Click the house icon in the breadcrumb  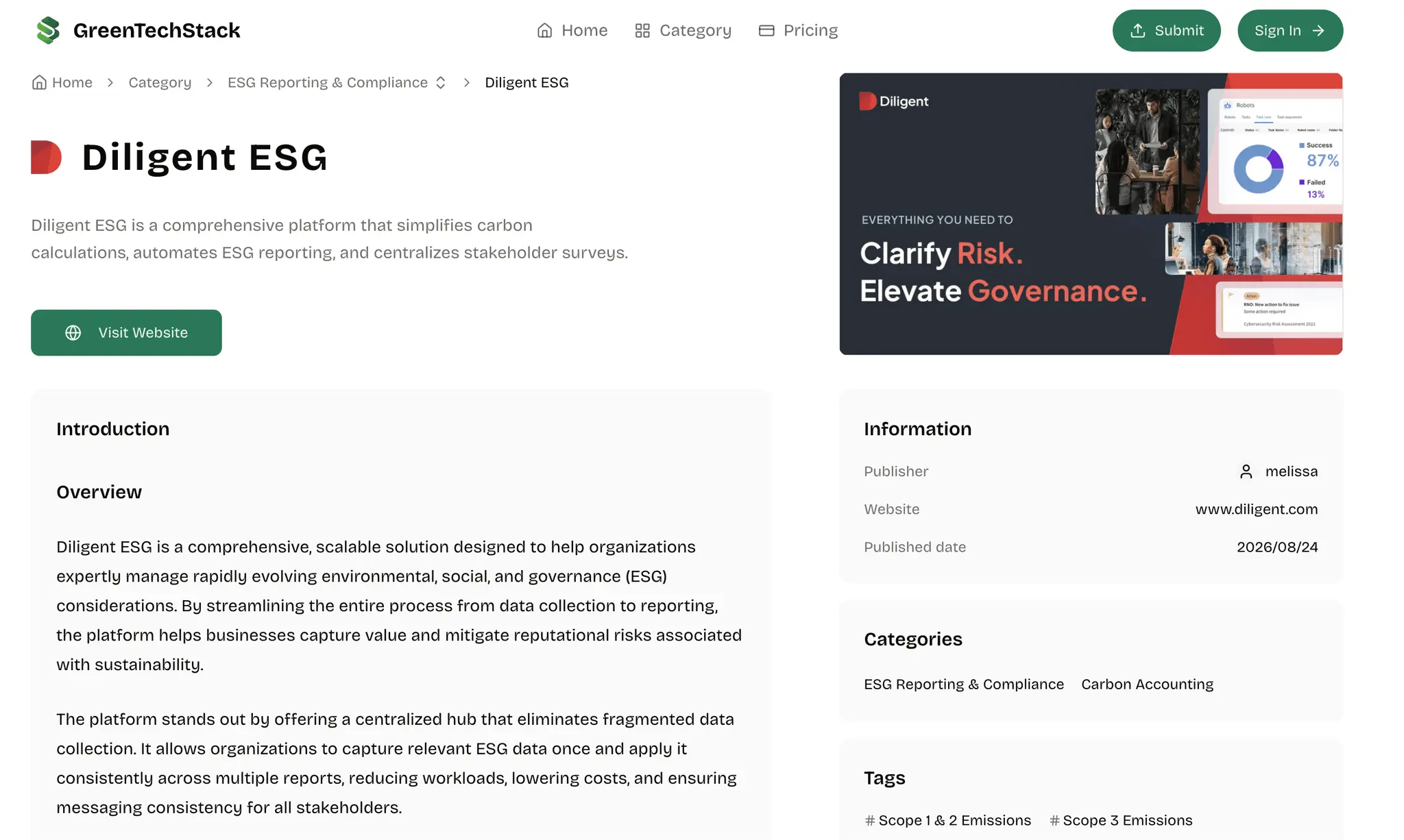coord(39,82)
